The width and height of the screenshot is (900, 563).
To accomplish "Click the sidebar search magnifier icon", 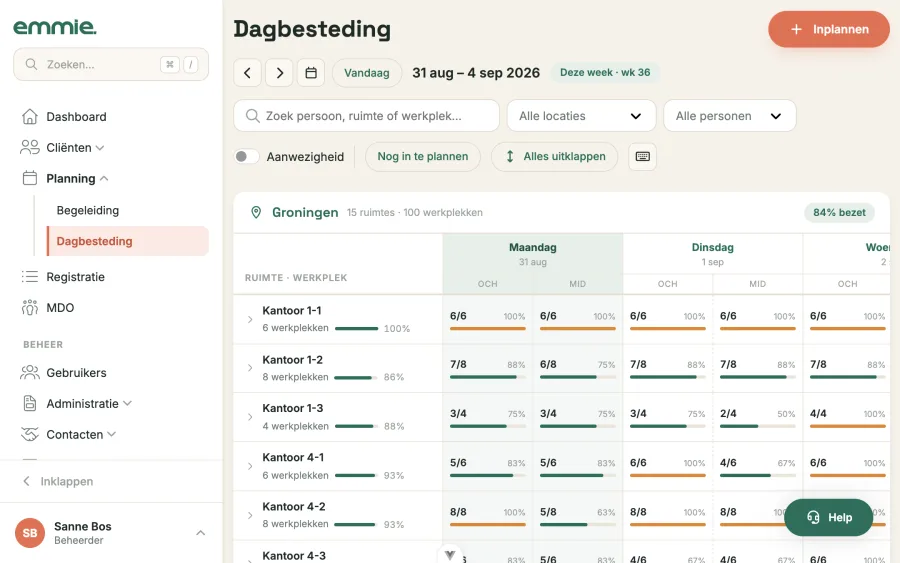I will tap(32, 64).
